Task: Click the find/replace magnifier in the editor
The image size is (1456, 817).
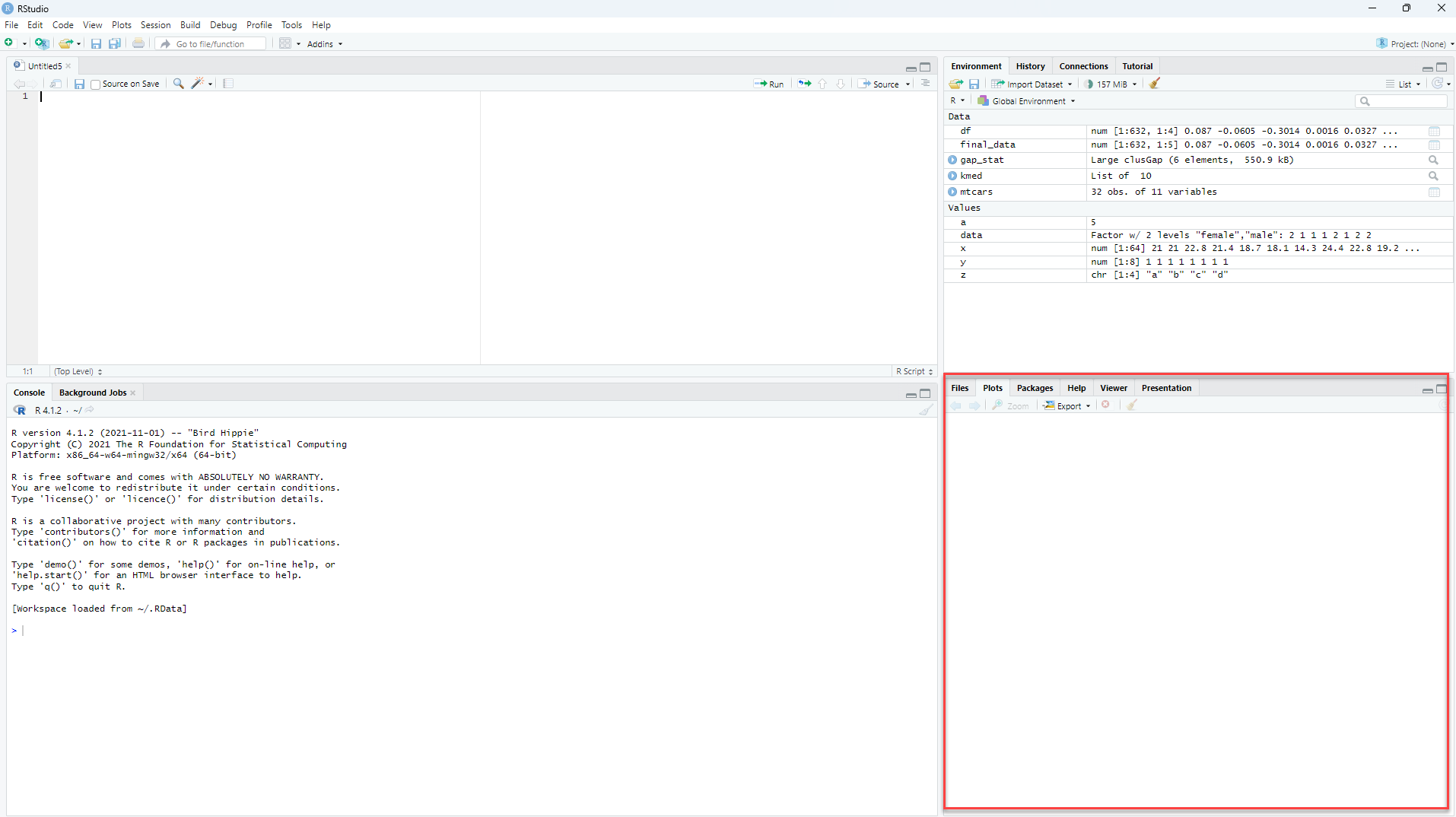Action: tap(179, 84)
